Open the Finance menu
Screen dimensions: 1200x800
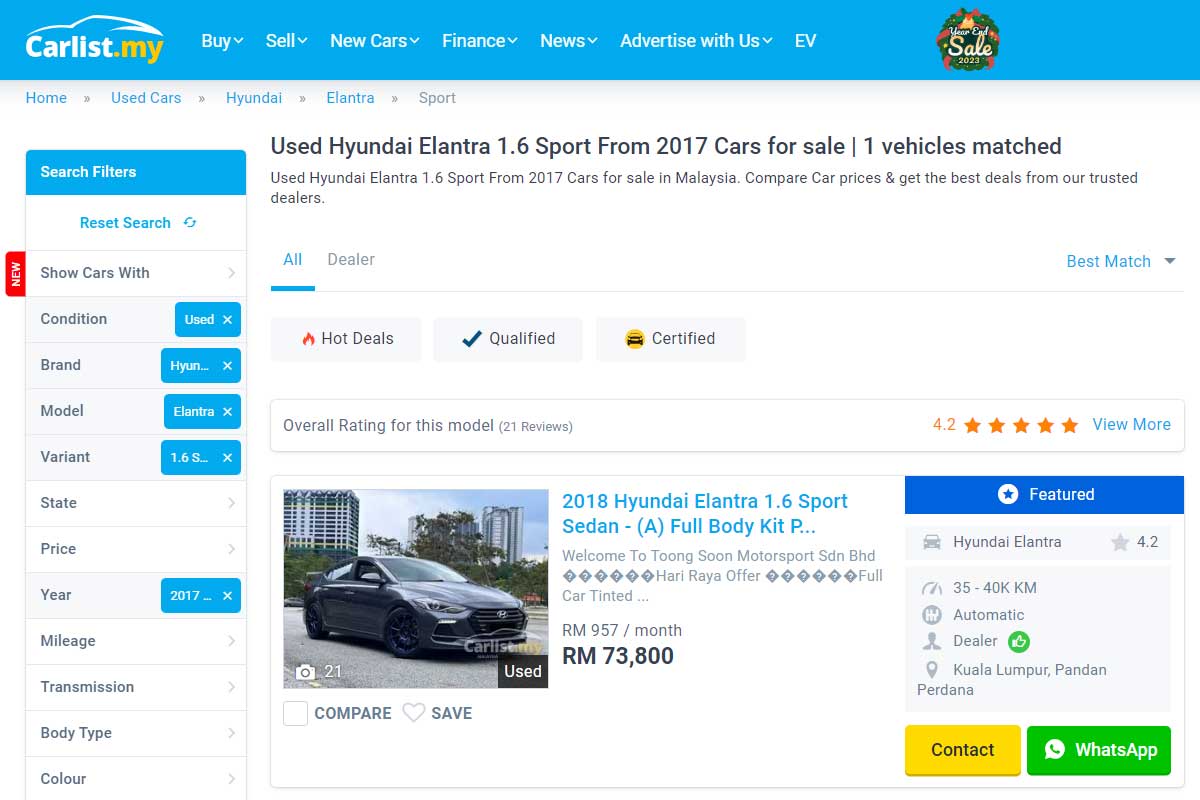479,41
